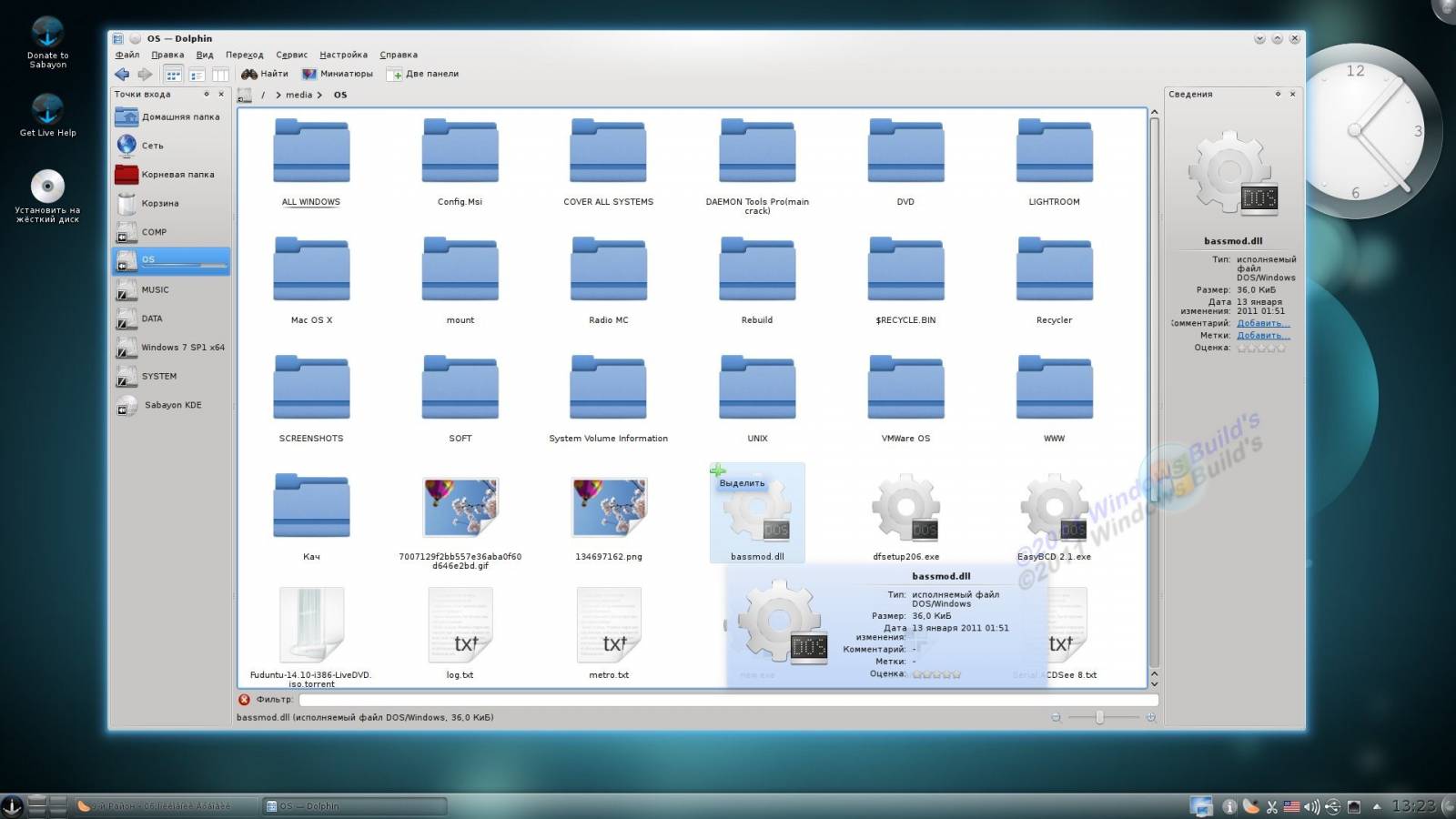Click the zoom slider handle in the status bar
The width and height of the screenshot is (1456, 819).
[1100, 718]
